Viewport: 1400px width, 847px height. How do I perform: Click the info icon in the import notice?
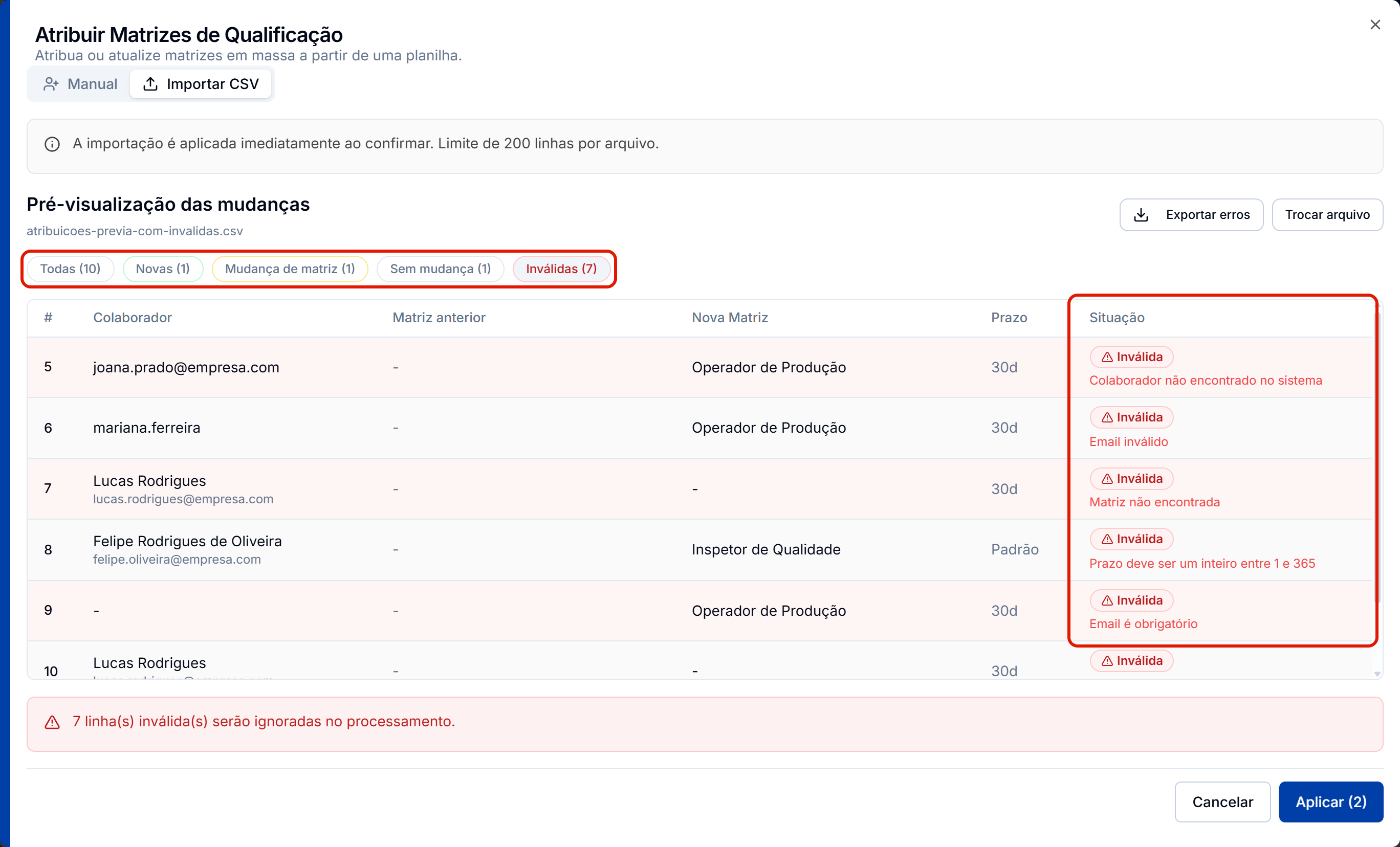pos(52,144)
